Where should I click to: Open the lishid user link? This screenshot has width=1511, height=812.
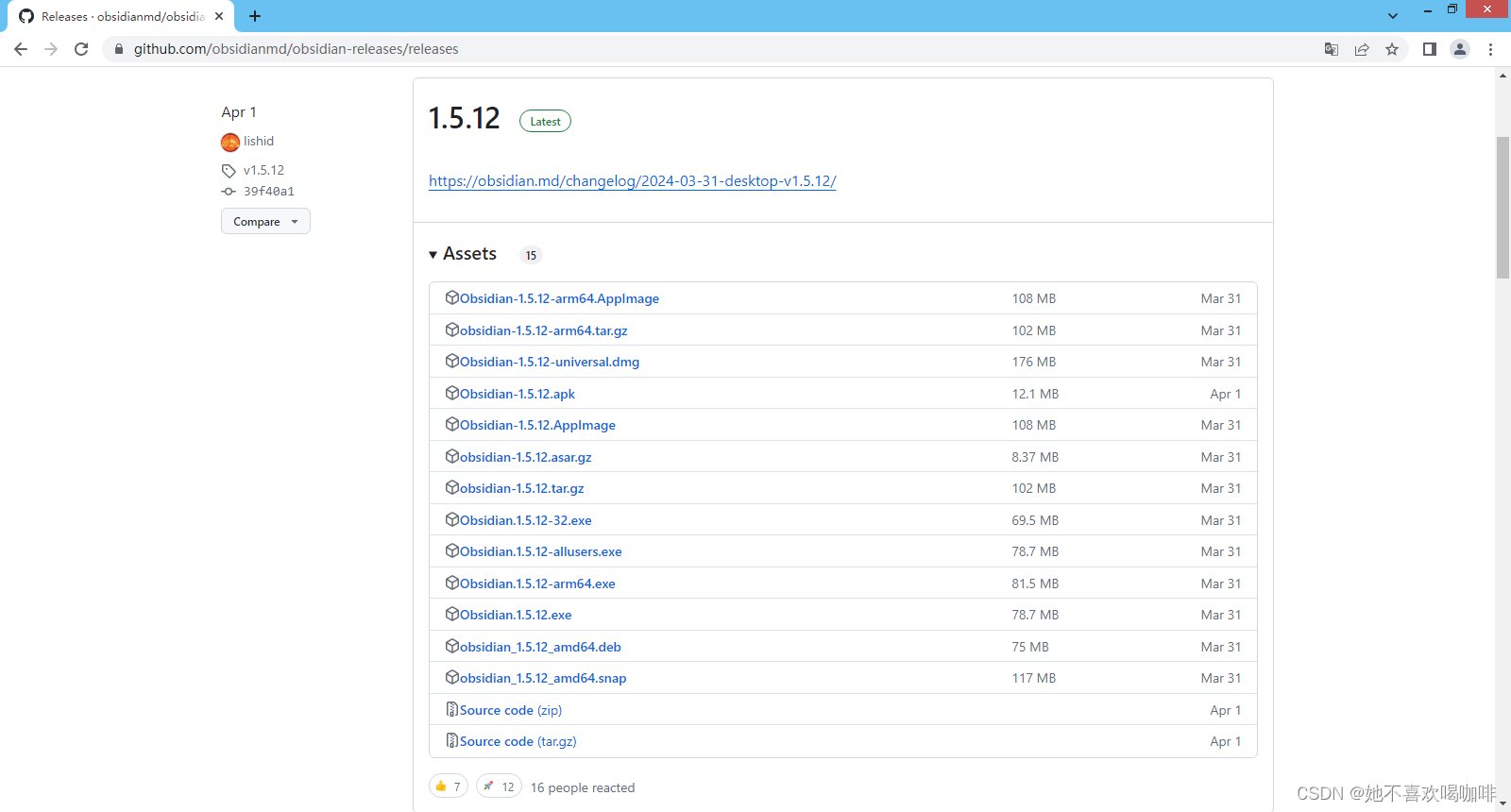[x=259, y=141]
